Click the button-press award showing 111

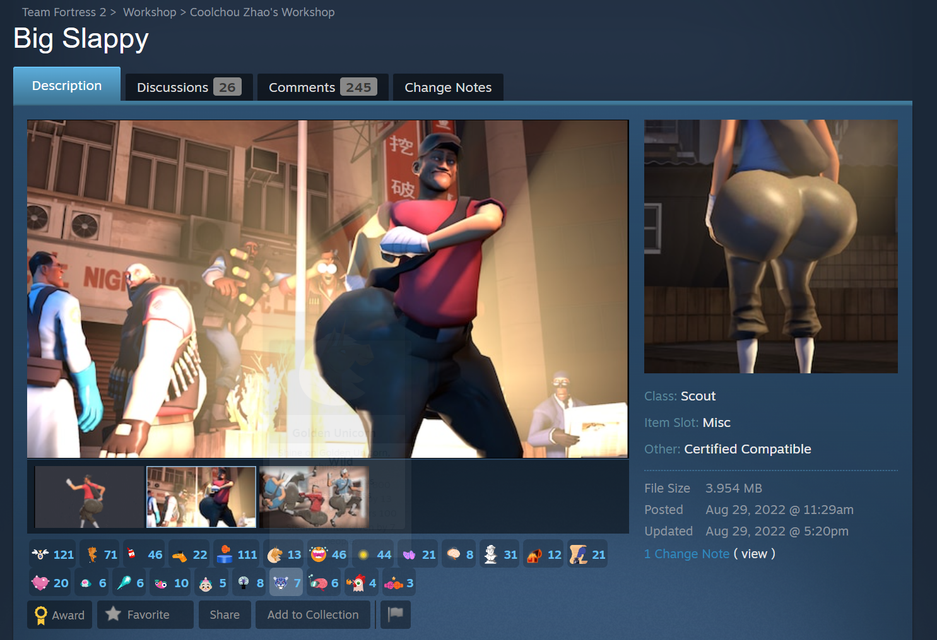(236, 555)
